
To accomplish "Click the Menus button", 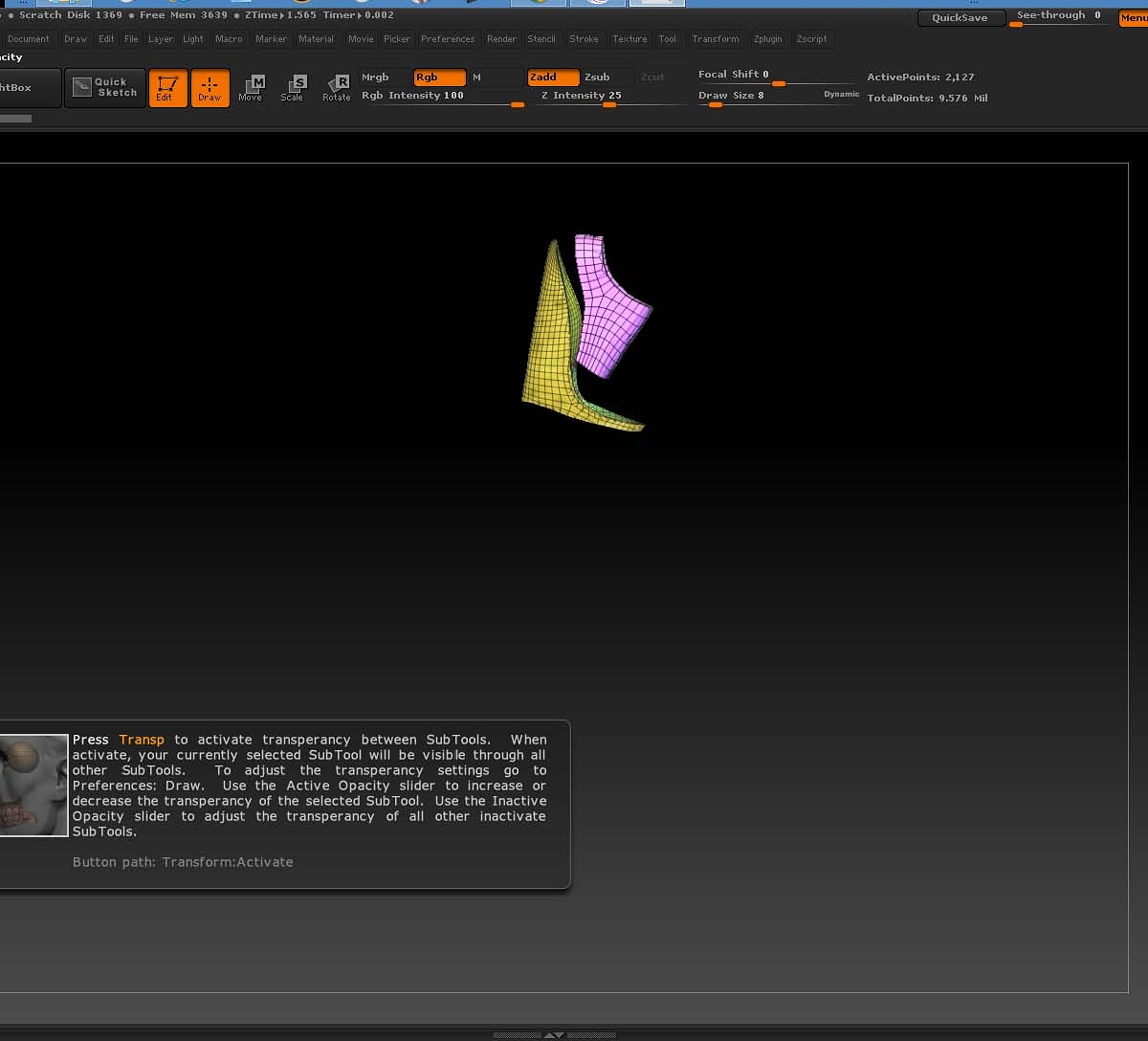I will click(x=1134, y=18).
